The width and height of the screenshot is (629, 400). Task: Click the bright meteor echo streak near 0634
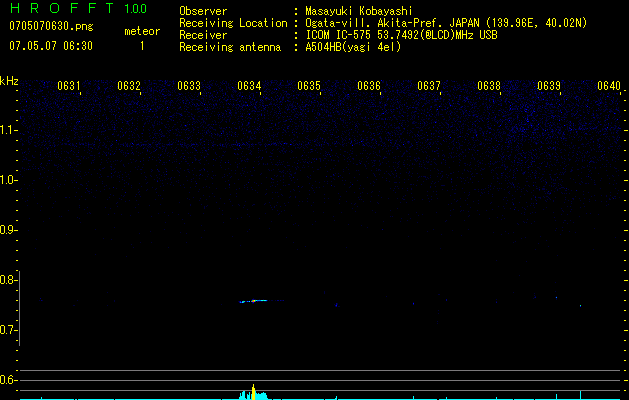(255, 301)
